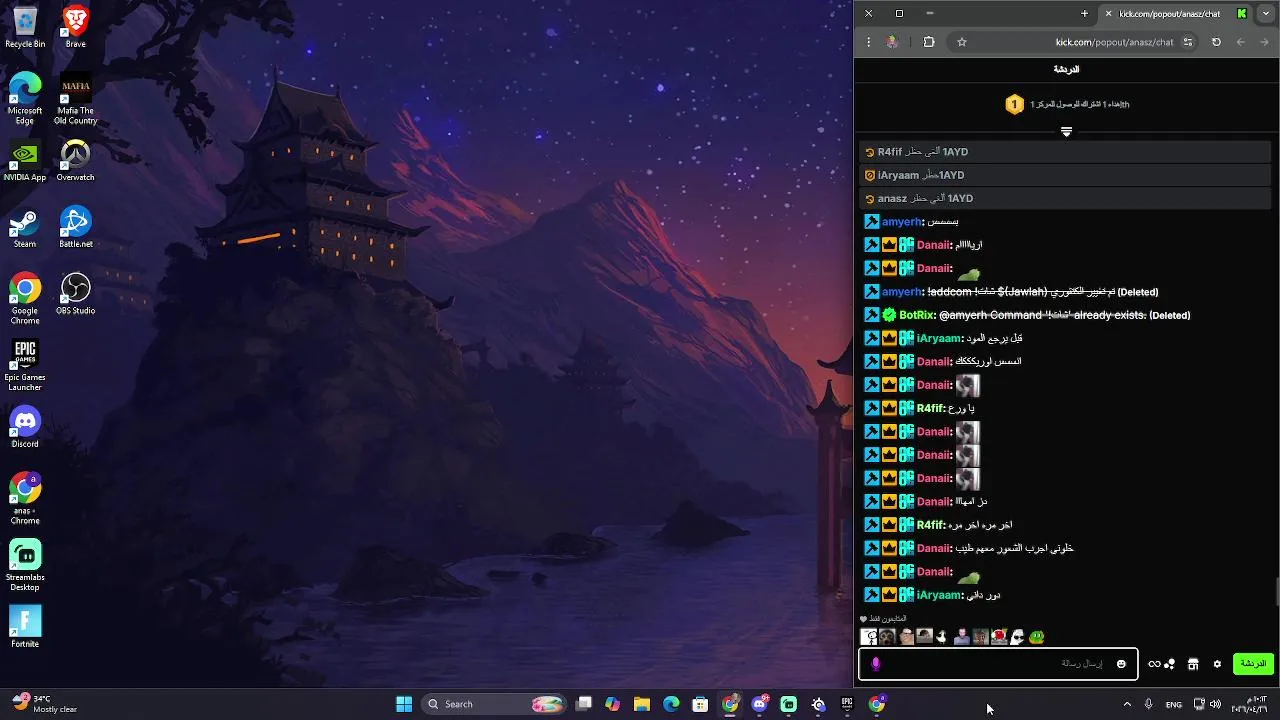This screenshot has width=1280, height=720.
Task: Switch to Discord in the taskbar
Action: click(x=760, y=704)
